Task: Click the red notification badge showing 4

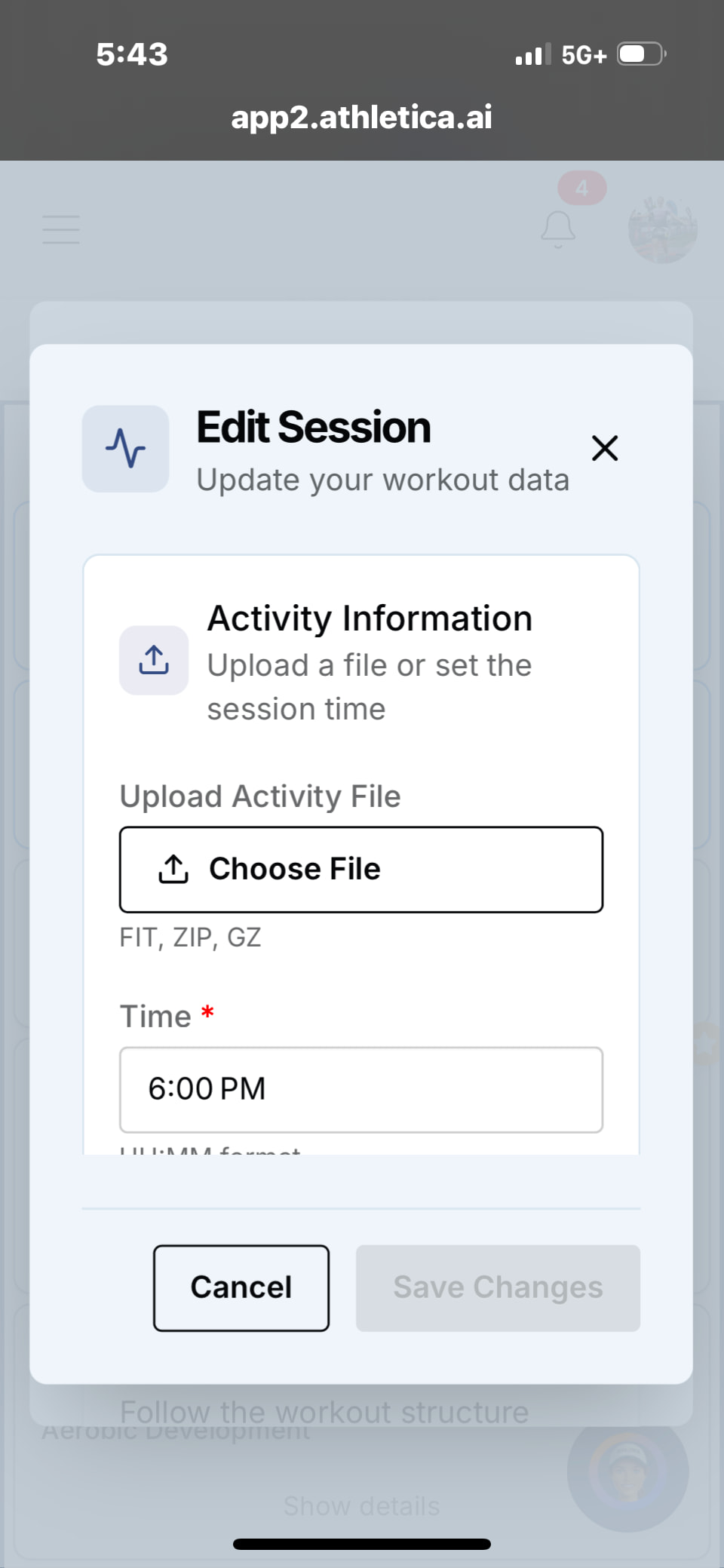Action: click(x=581, y=189)
